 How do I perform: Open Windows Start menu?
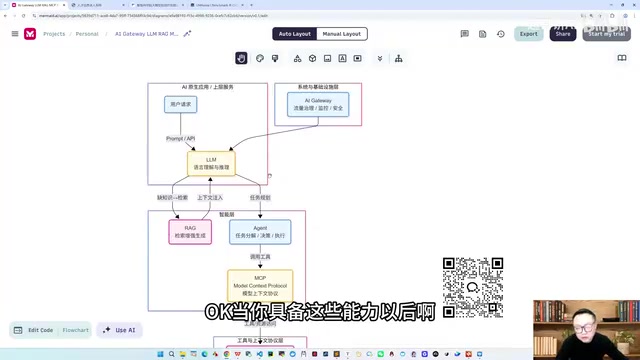160,354
